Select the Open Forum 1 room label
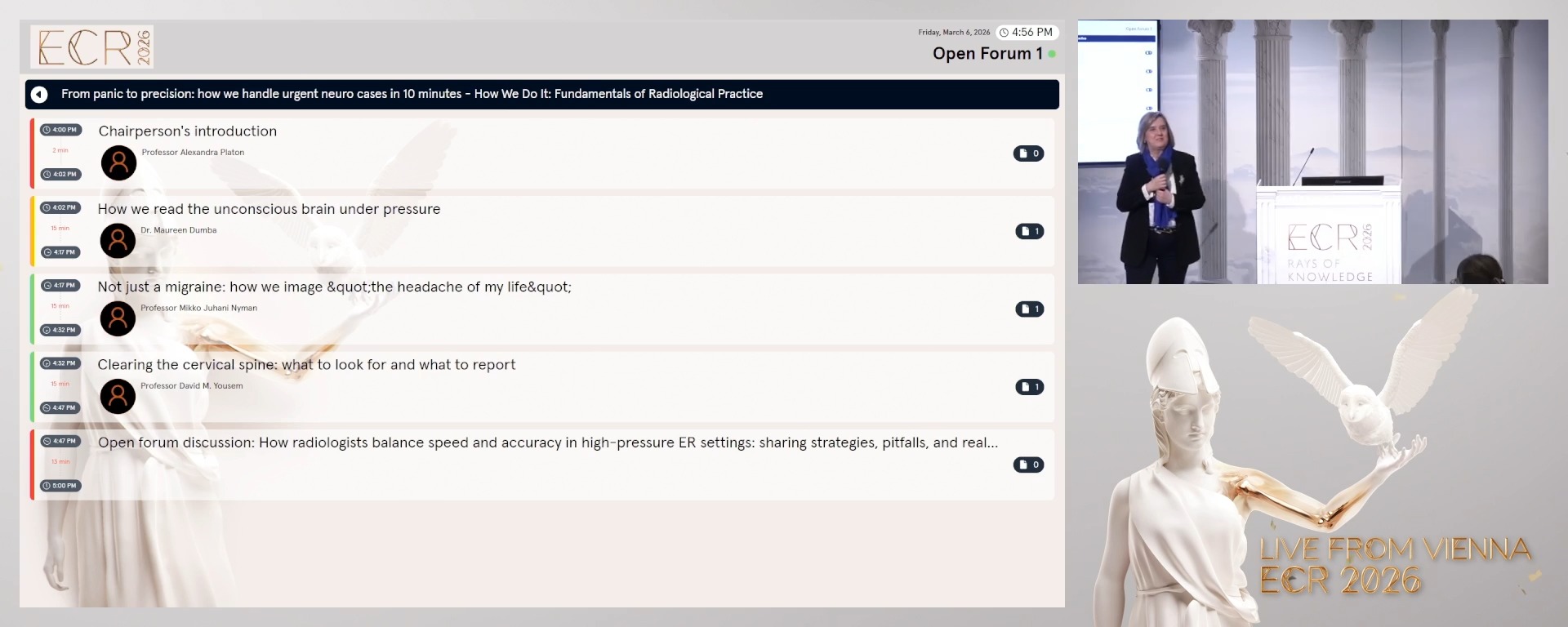Viewport: 1568px width, 627px height. pyautogui.click(x=987, y=54)
